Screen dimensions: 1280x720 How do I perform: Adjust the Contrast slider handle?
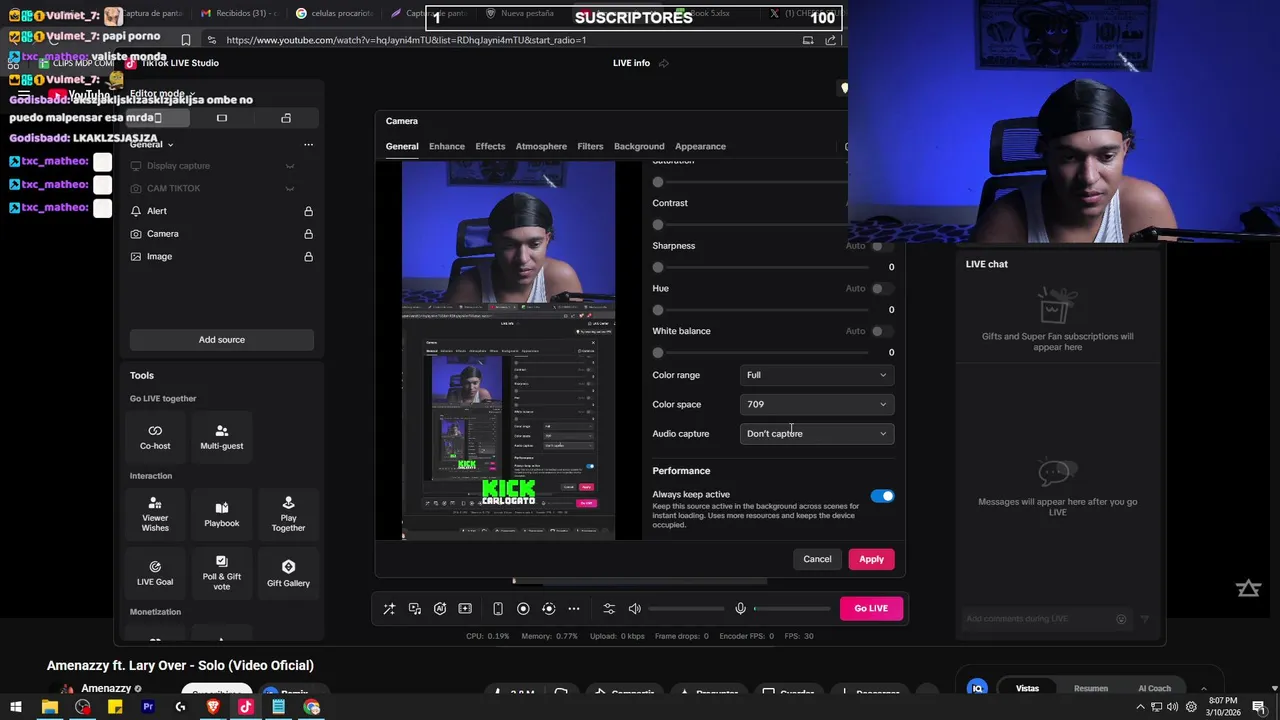(658, 224)
